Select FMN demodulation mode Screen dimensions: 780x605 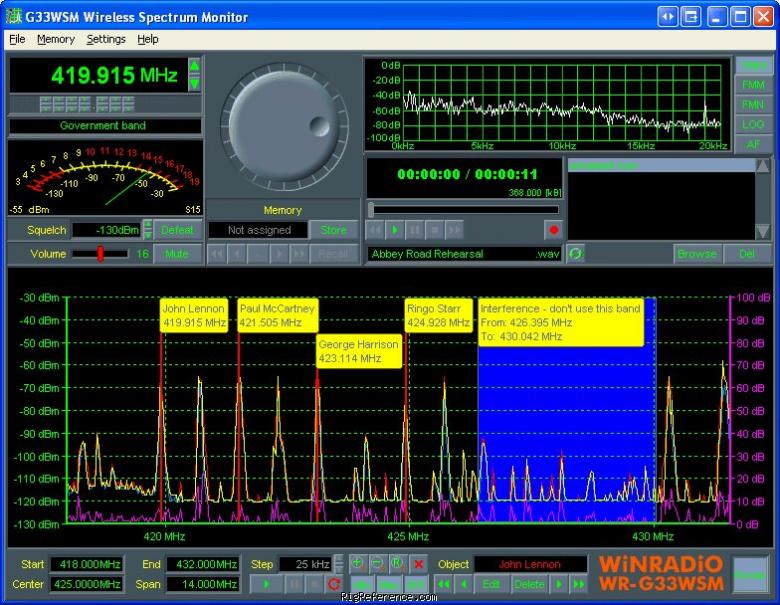pyautogui.click(x=753, y=104)
